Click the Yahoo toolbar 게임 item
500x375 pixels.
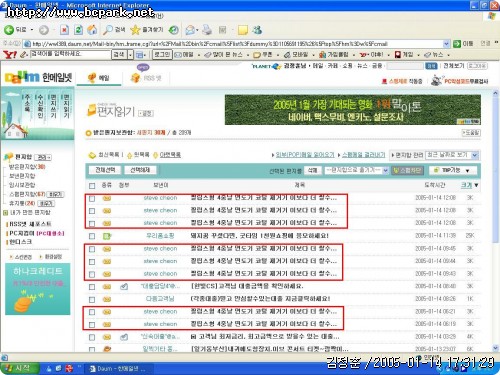point(404,54)
